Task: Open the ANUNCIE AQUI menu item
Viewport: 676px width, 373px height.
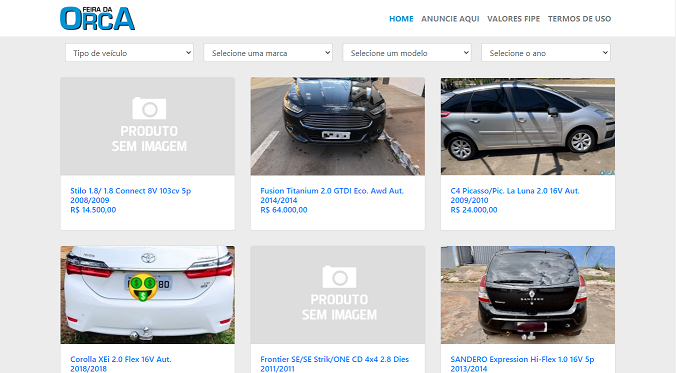Action: 450,19
